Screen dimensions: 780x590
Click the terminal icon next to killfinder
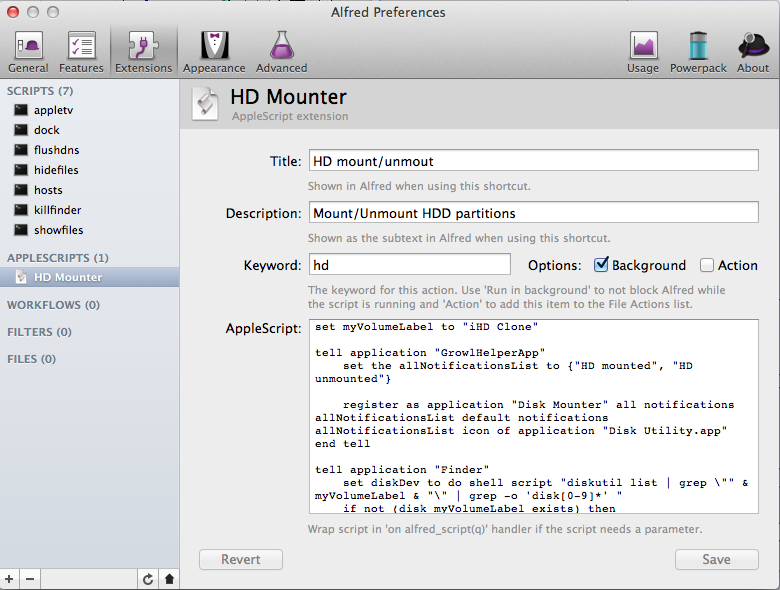point(21,210)
